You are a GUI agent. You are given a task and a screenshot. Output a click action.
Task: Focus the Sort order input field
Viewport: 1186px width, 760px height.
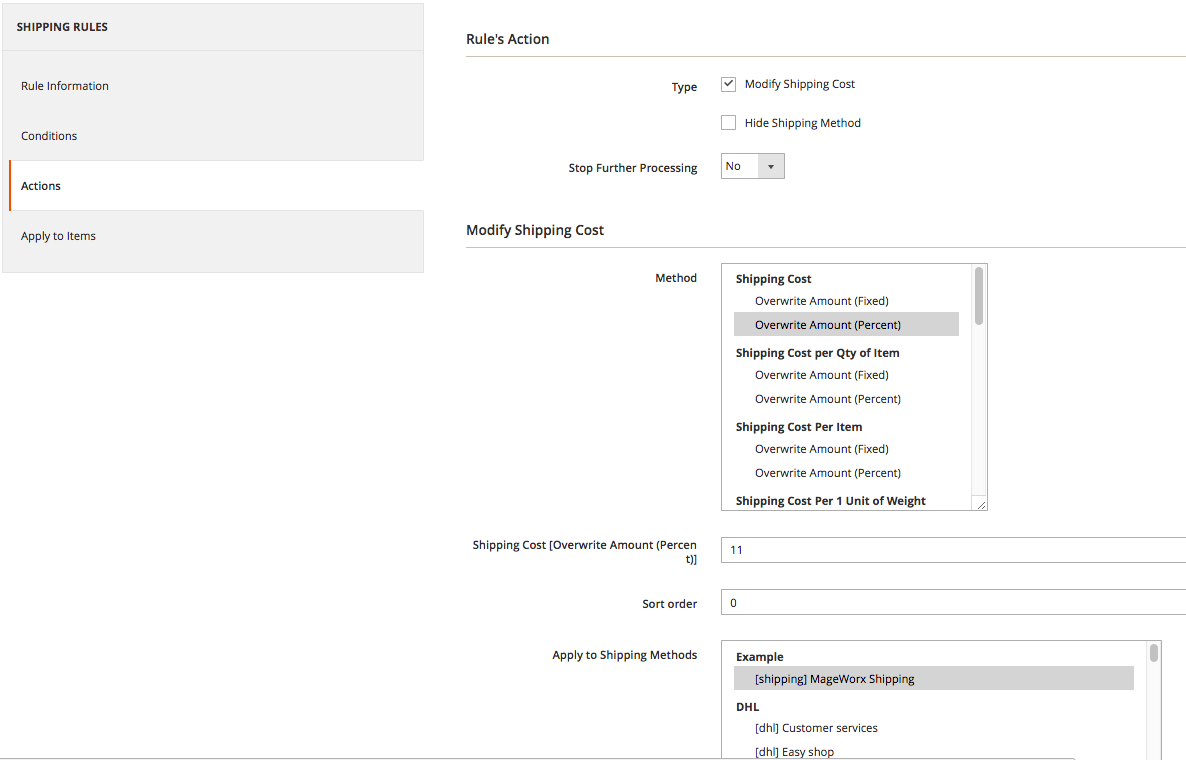pyautogui.click(x=950, y=603)
